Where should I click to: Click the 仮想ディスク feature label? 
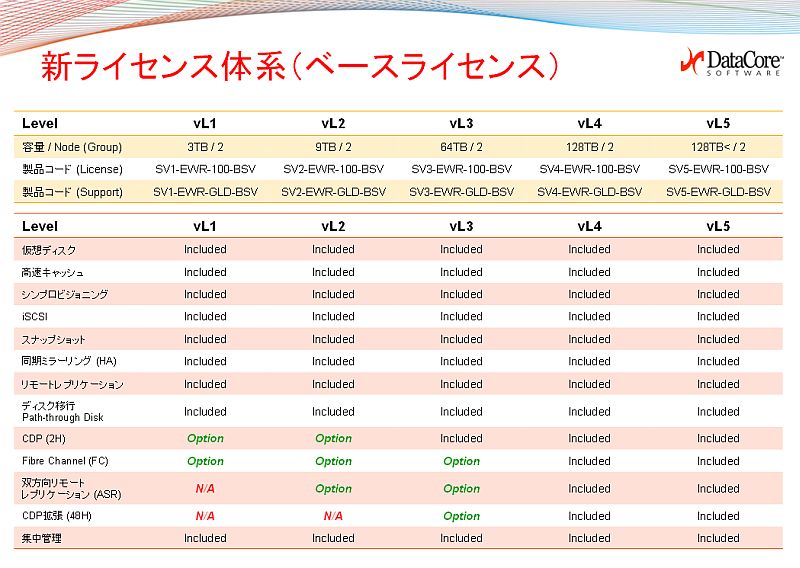pos(48,250)
